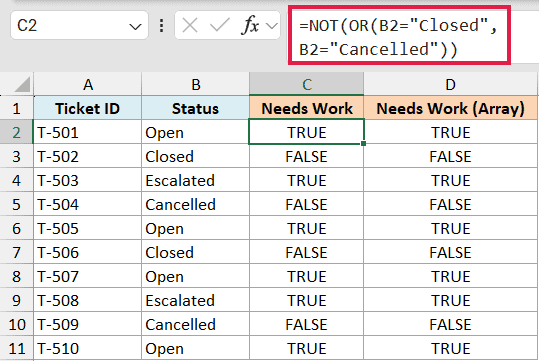The height and width of the screenshot is (361, 539).
Task: Select row 3 header
Action: (16, 156)
